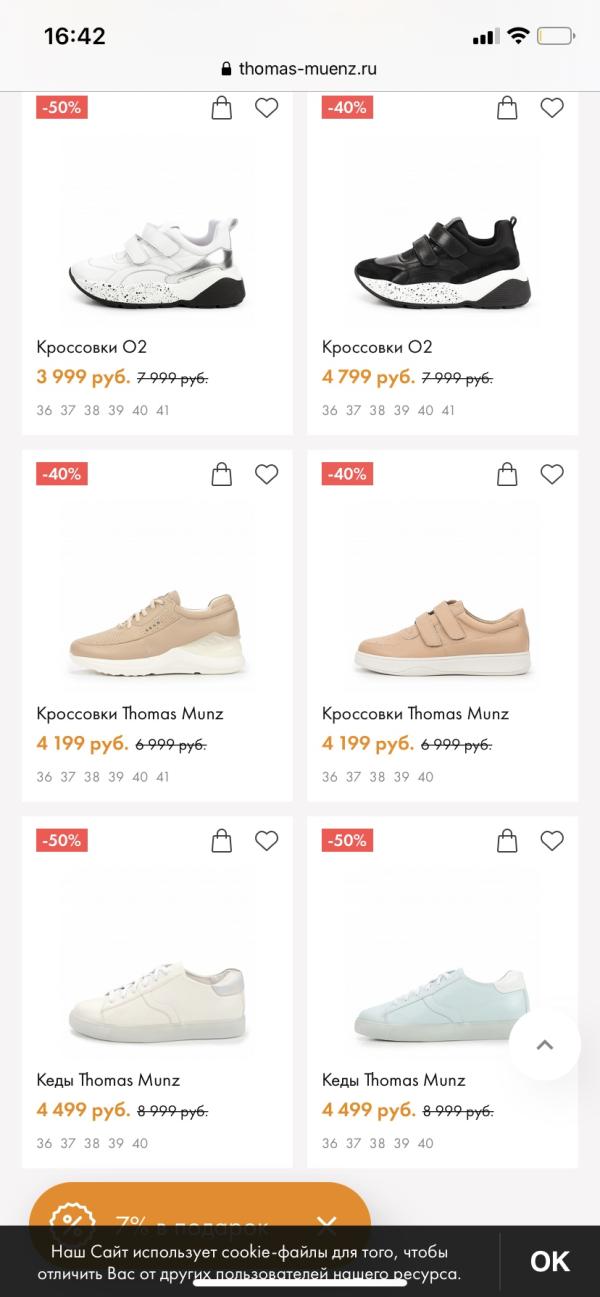Viewport: 600px width, 1297px height.
Task: Add black O2 sneakers to shopping bag
Action: [x=508, y=108]
